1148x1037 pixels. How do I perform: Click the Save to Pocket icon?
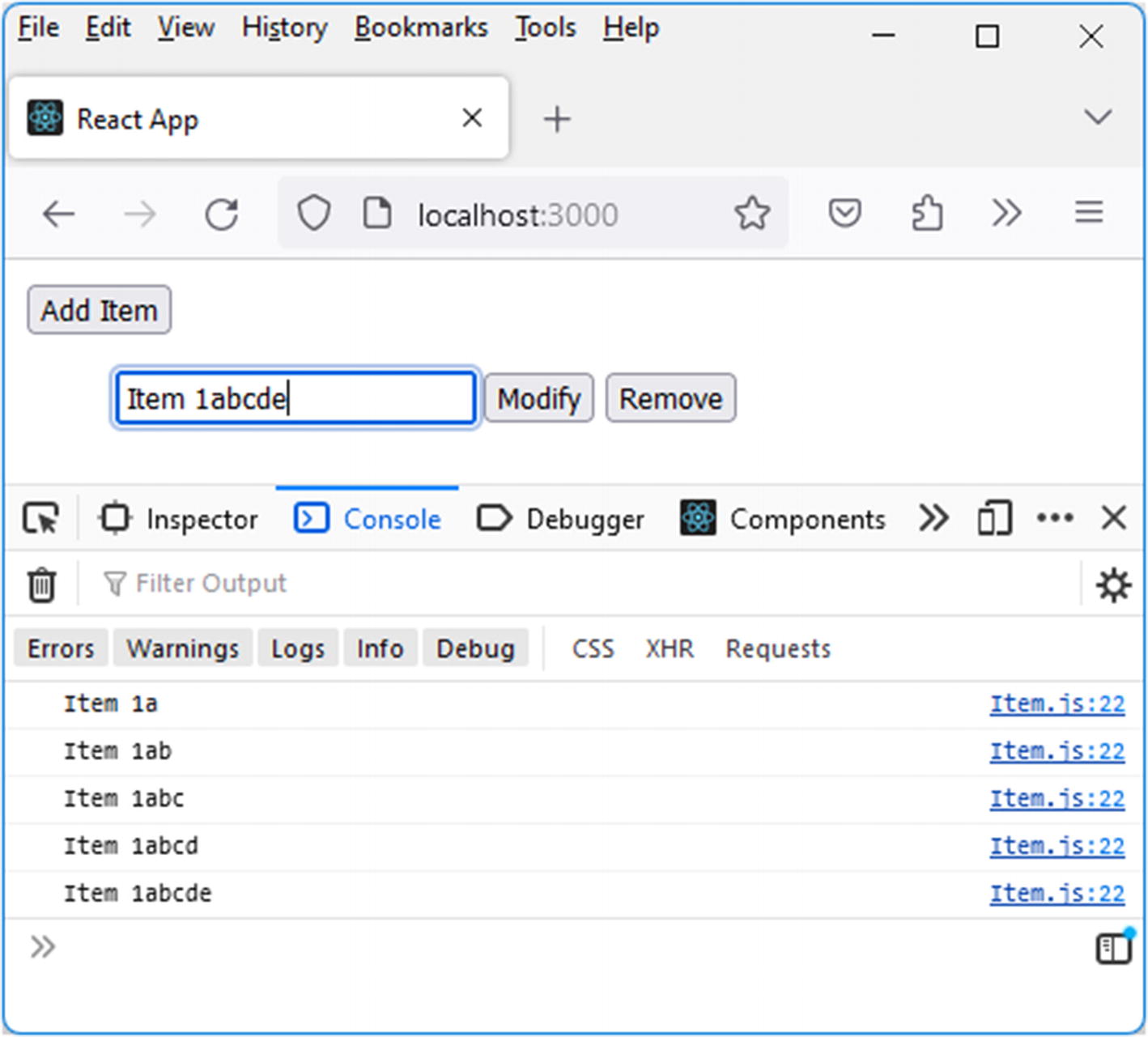coord(844,214)
